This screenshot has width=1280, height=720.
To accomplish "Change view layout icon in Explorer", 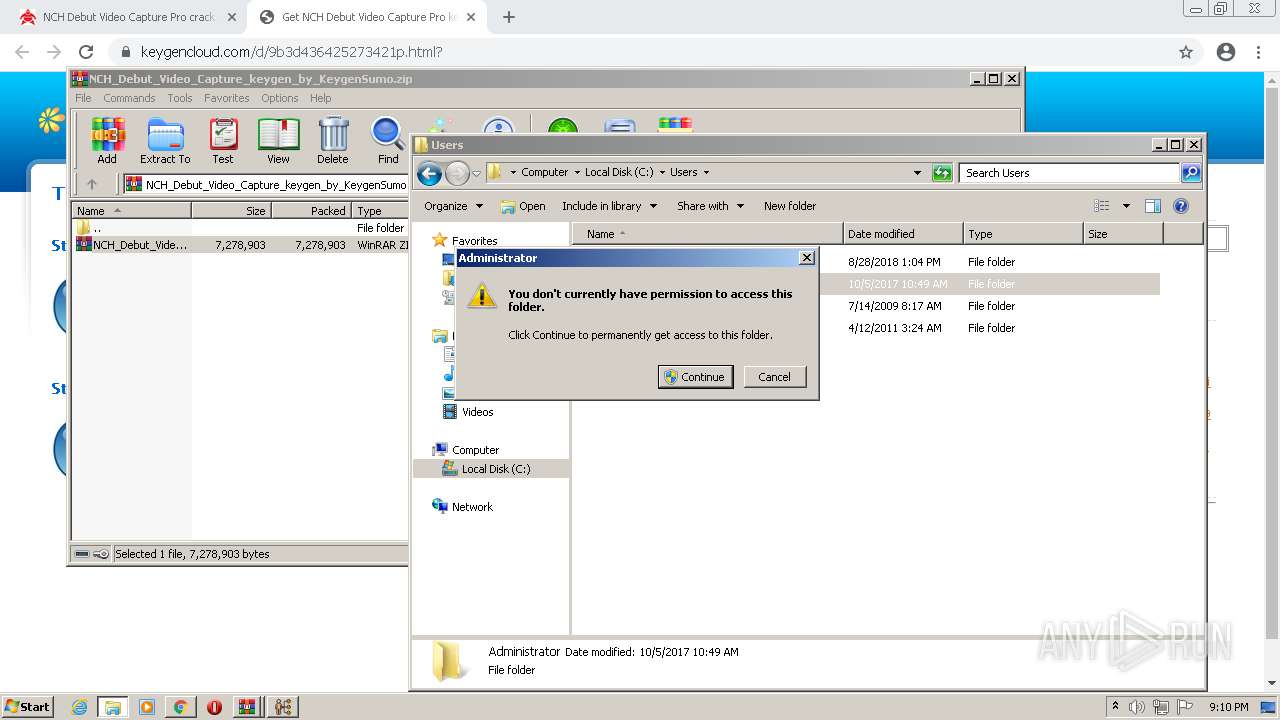I will (1102, 206).
